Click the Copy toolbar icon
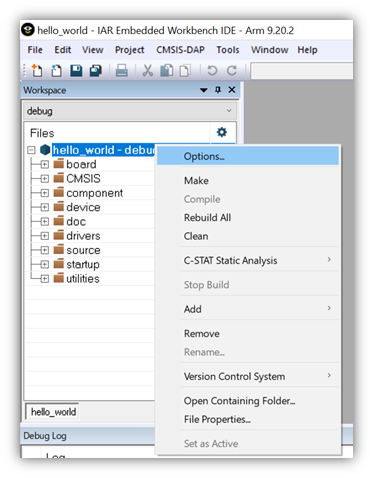Image resolution: width=373 pixels, height=478 pixels. click(x=167, y=71)
